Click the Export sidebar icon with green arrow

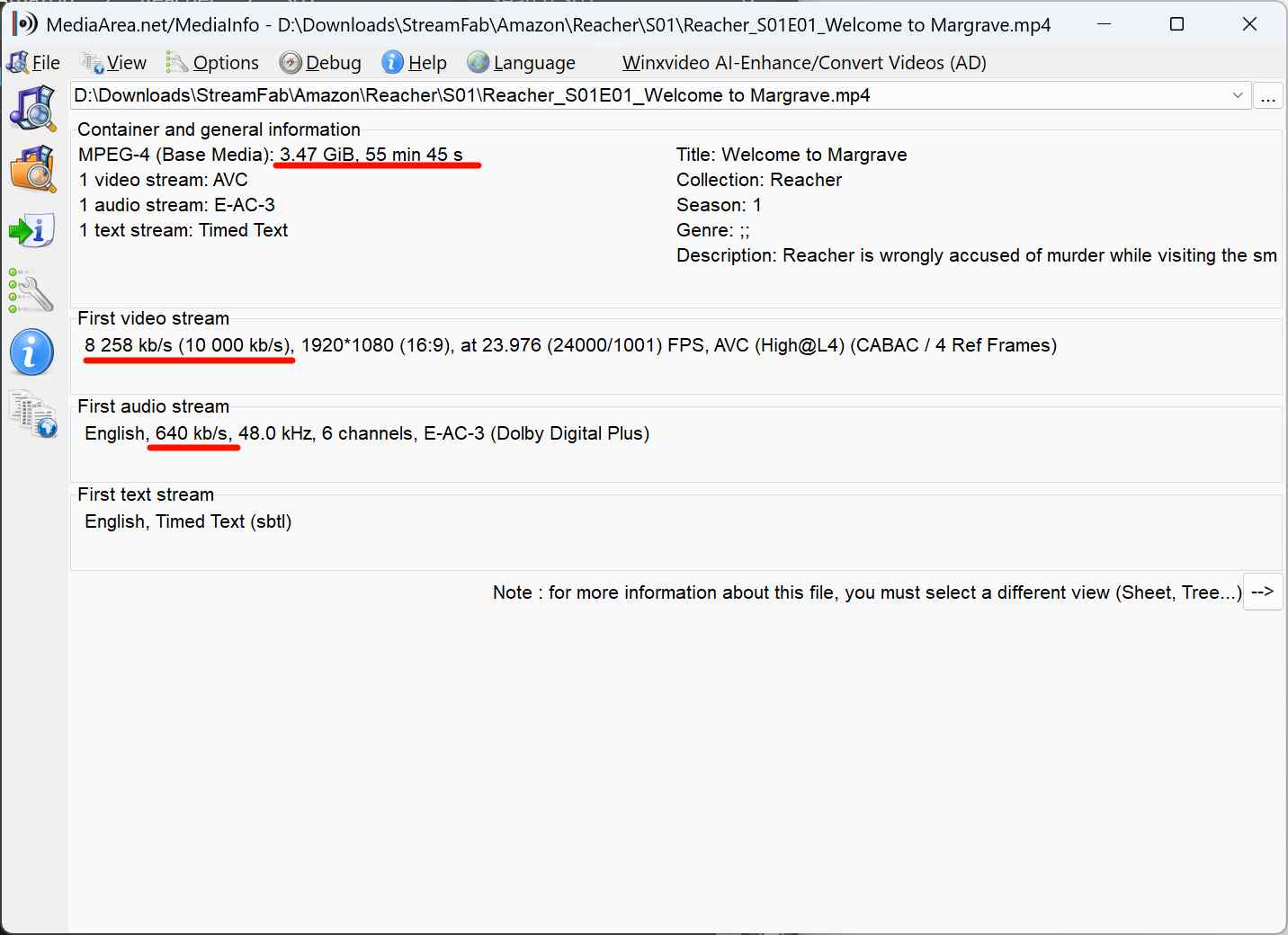[32, 230]
